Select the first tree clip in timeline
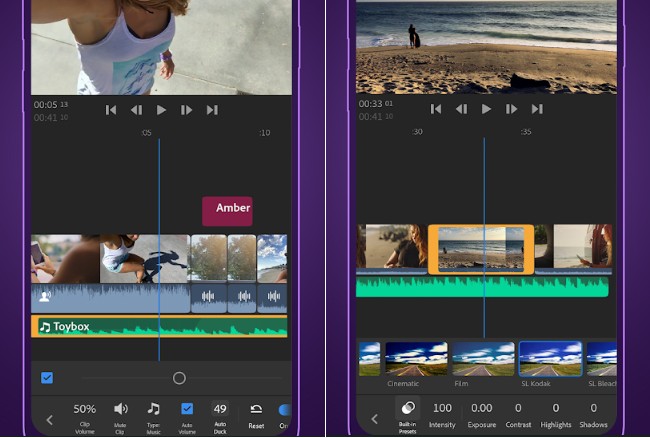This screenshot has height=438, width=650. (209, 259)
